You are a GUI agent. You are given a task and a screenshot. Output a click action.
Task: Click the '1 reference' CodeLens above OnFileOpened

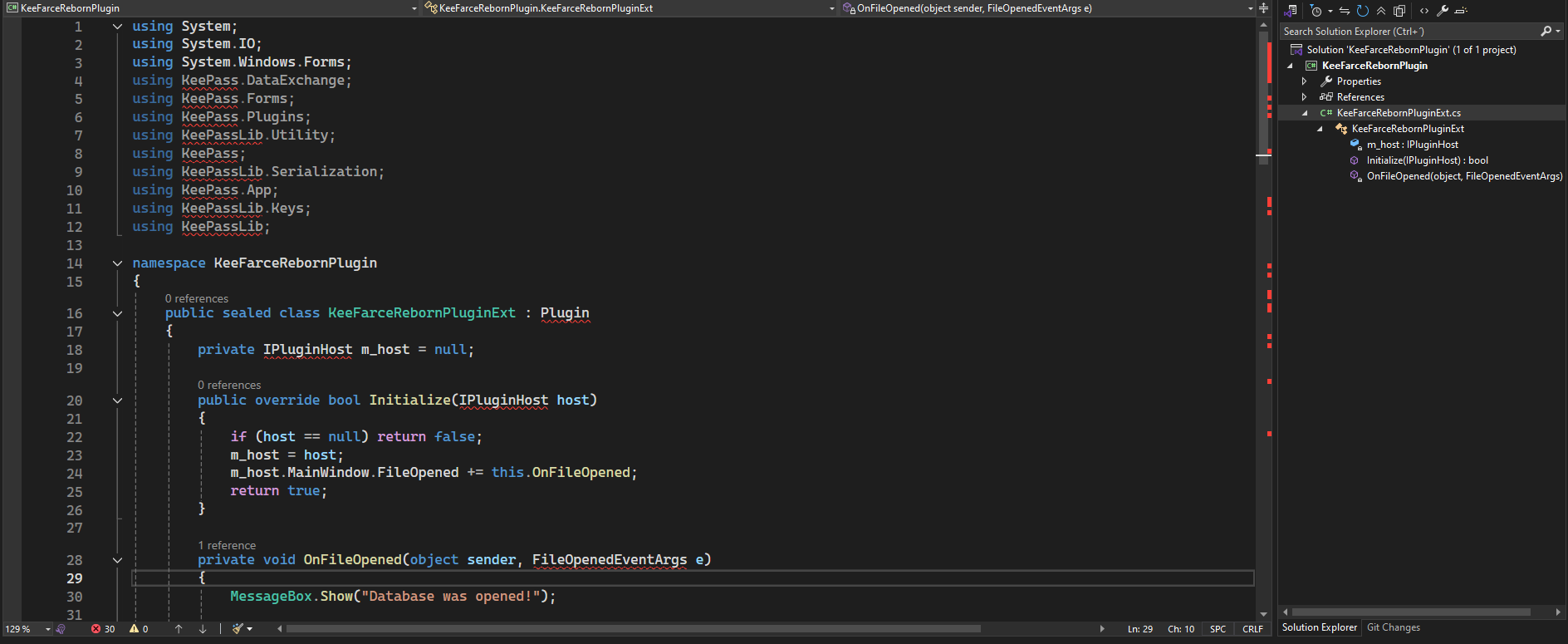[x=227, y=545]
